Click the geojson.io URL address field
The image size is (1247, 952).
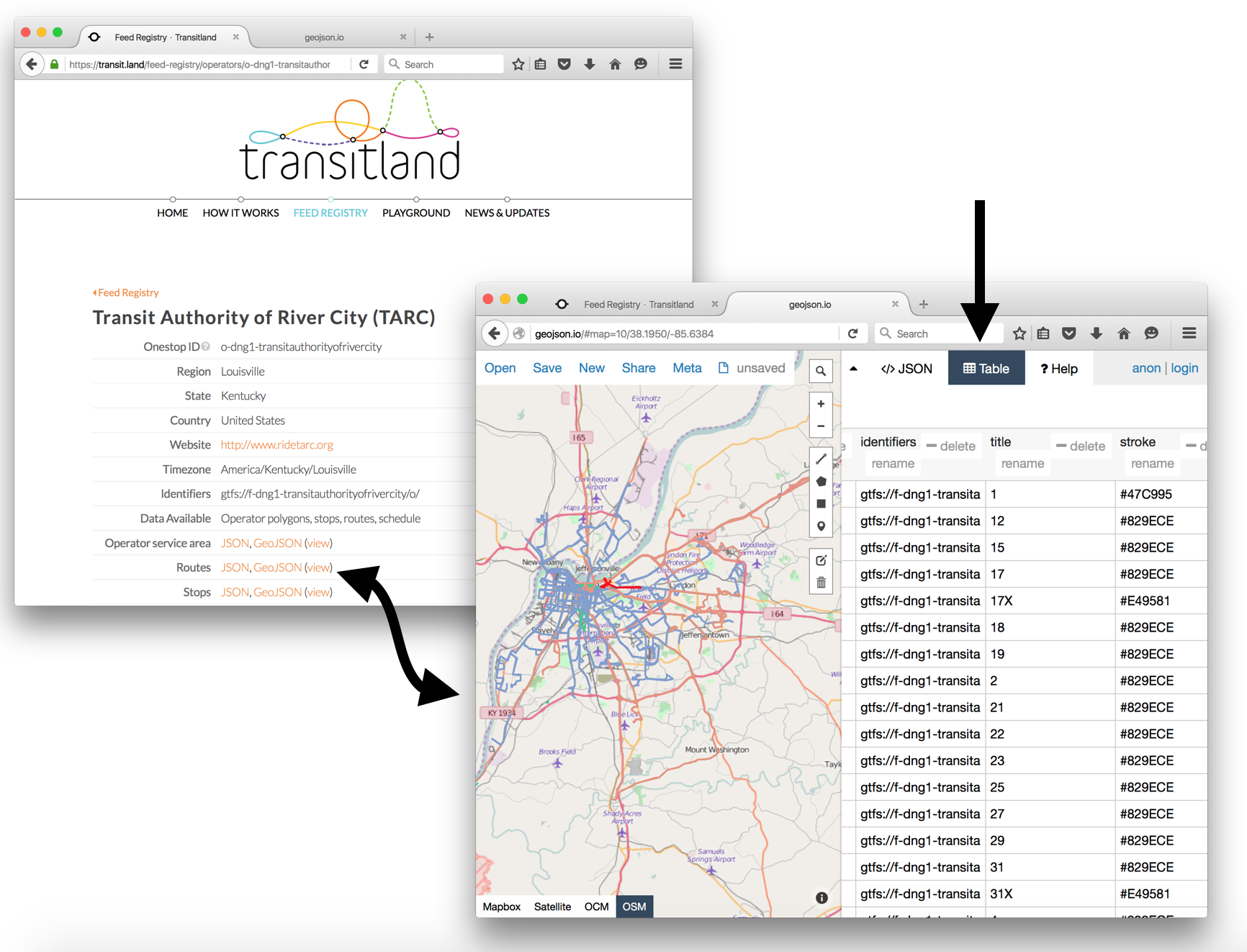click(684, 333)
